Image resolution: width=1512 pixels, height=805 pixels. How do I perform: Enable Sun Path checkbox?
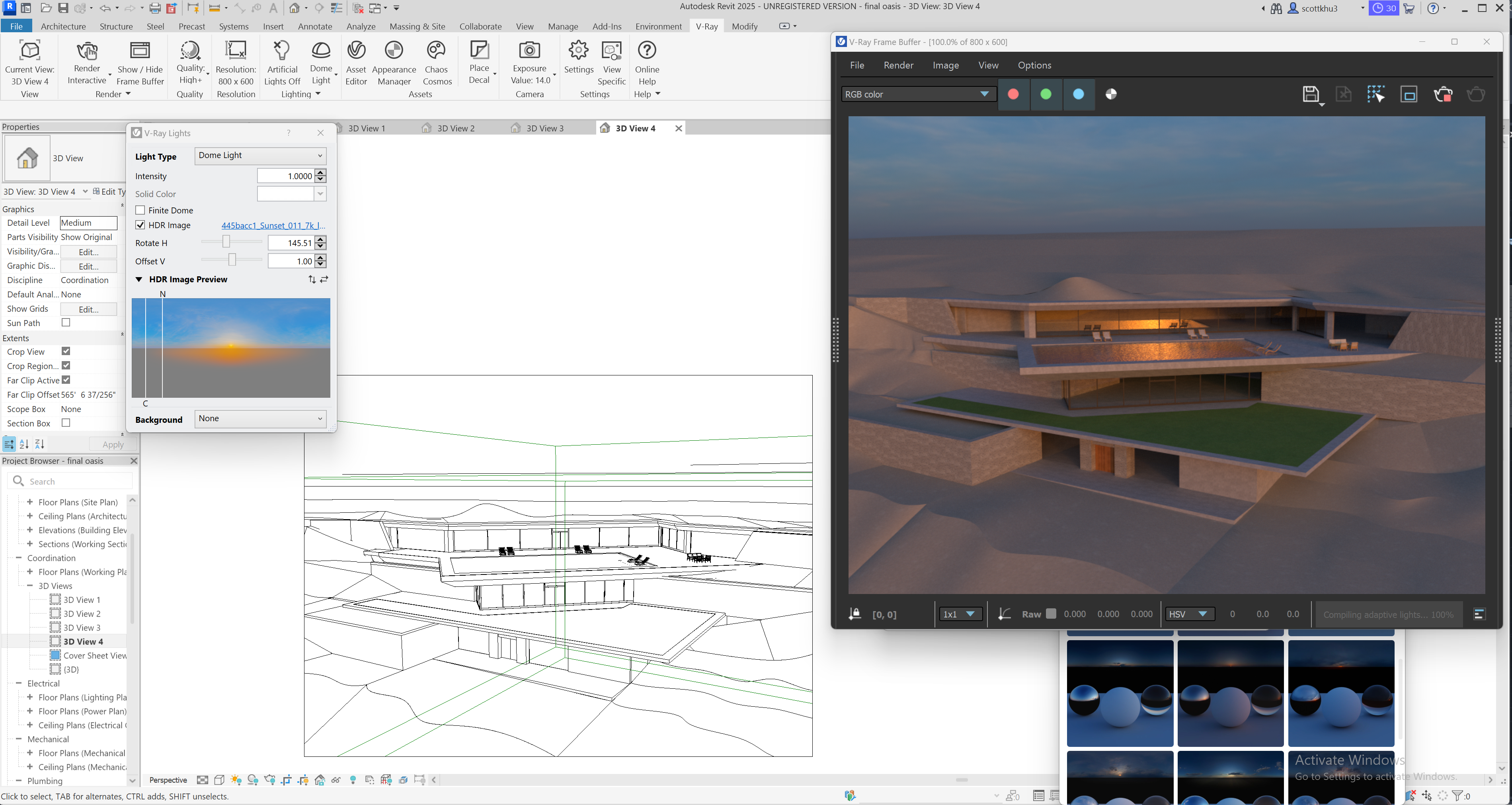tap(66, 323)
